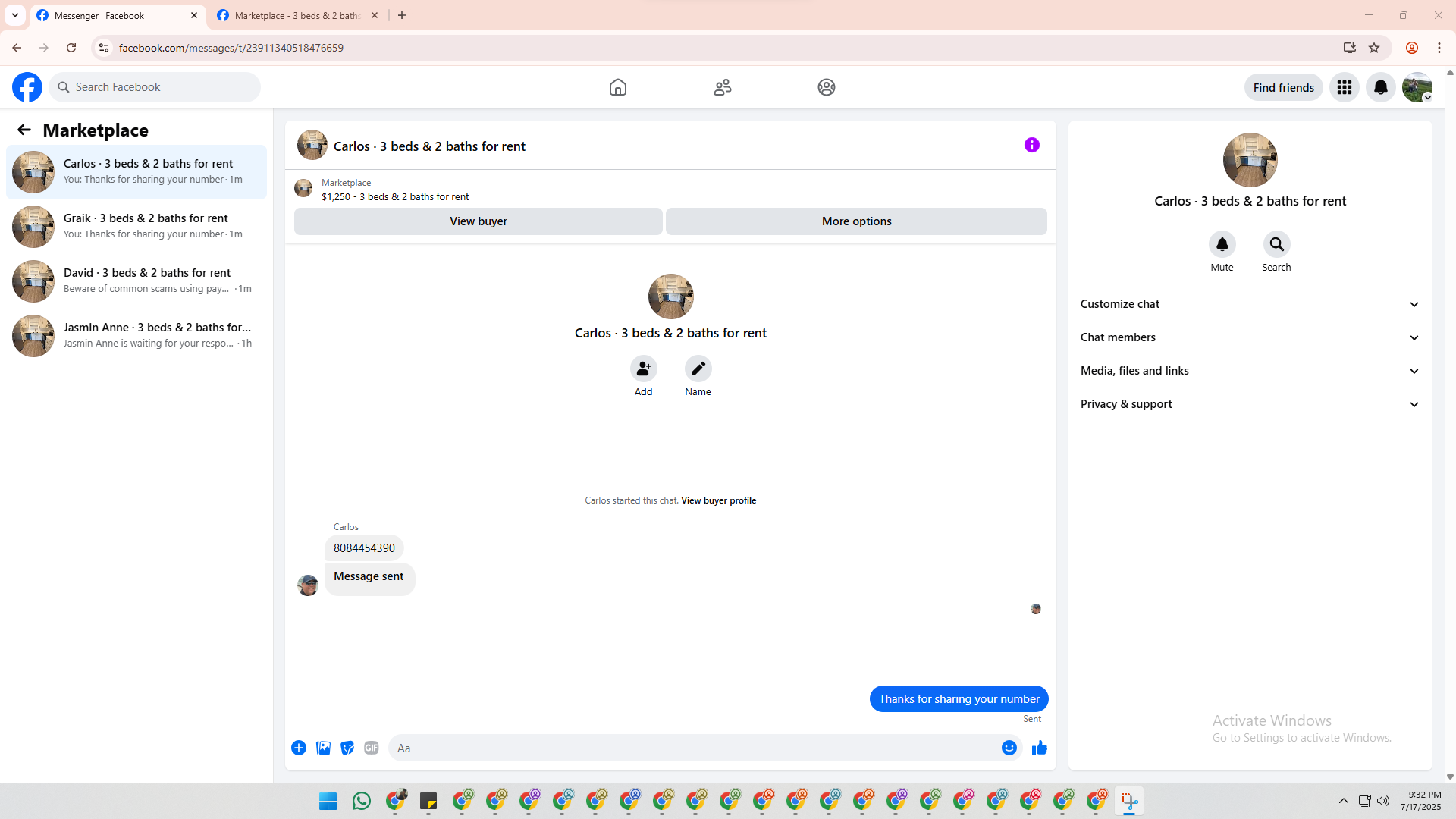The image size is (1456, 819).
Task: Send a thumbs up like
Action: click(1040, 748)
